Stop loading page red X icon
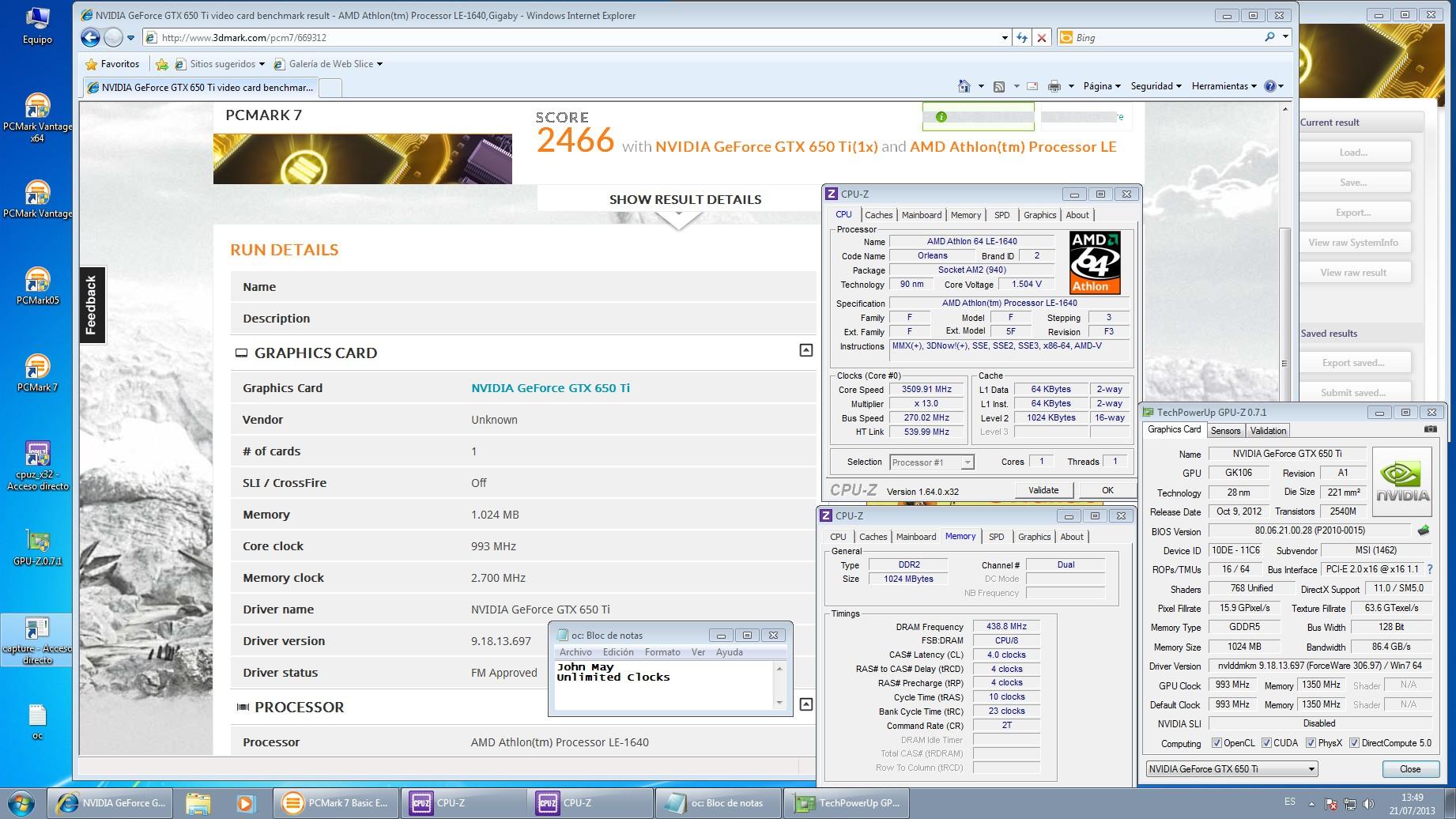The width and height of the screenshot is (1456, 819). [x=1042, y=37]
